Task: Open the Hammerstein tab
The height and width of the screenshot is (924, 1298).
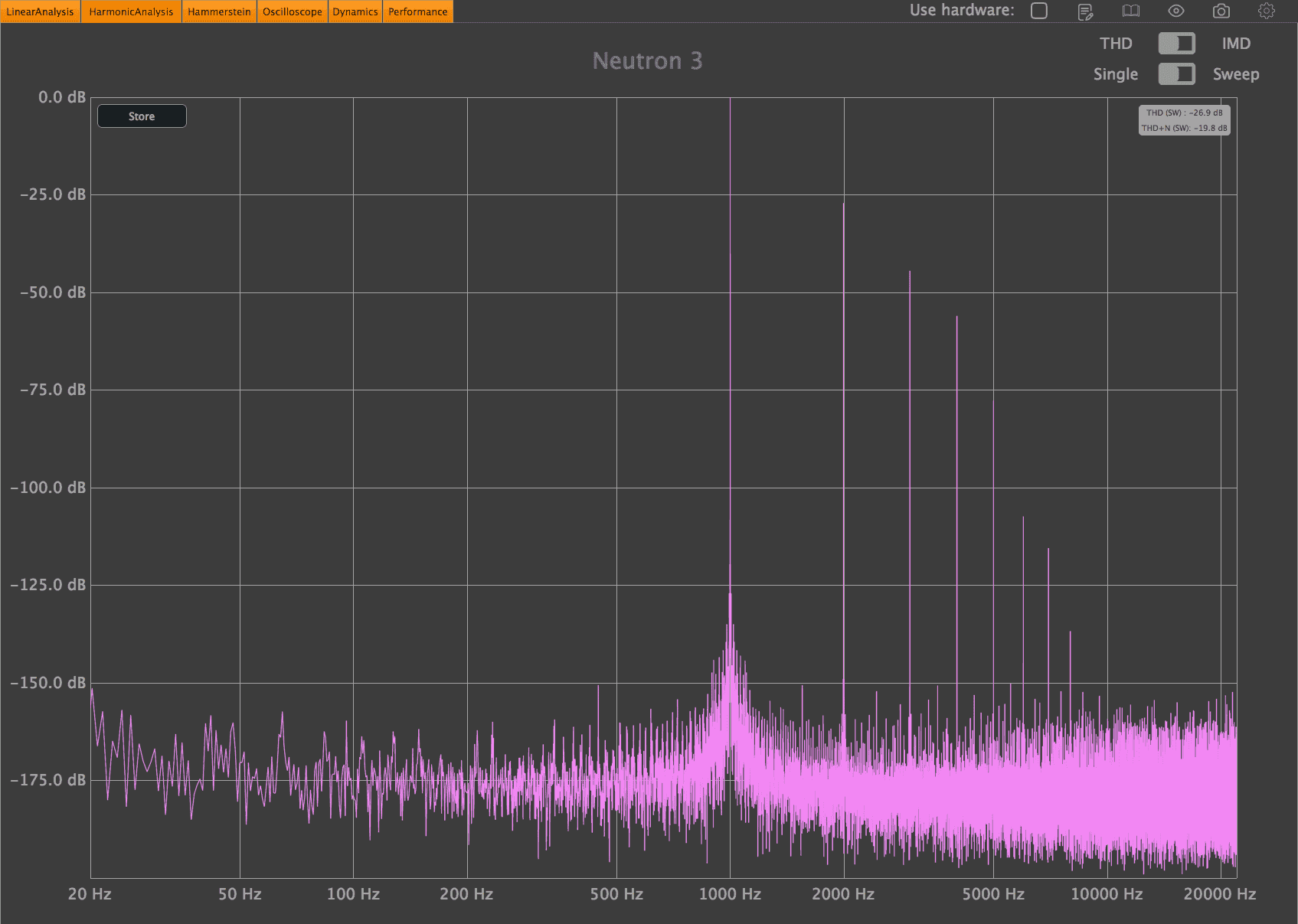Action: 219,11
